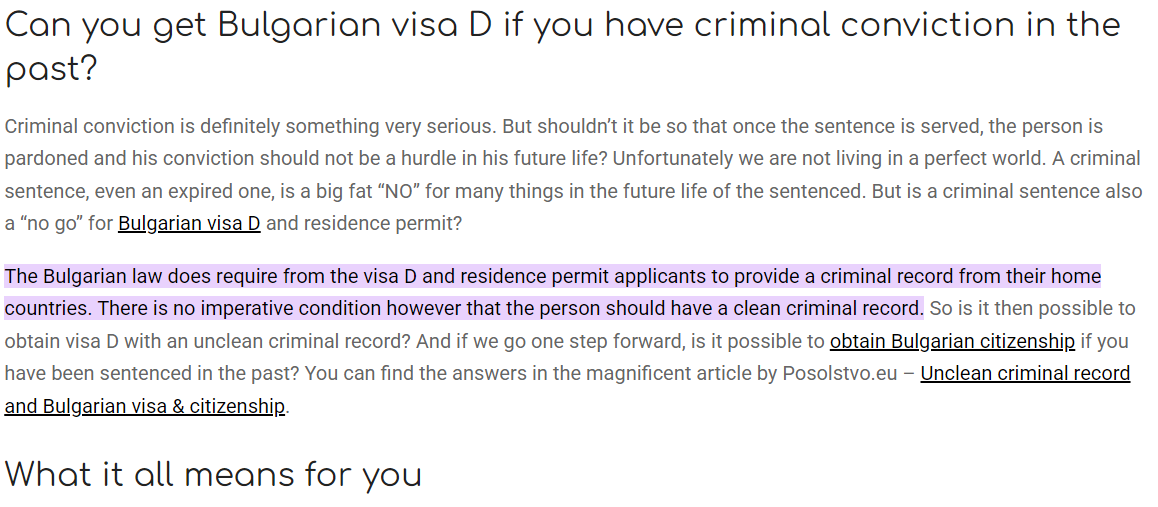Screen dimensions: 1158x507
Task: Open the "Bulgarian visa D" link
Action: click(x=189, y=223)
